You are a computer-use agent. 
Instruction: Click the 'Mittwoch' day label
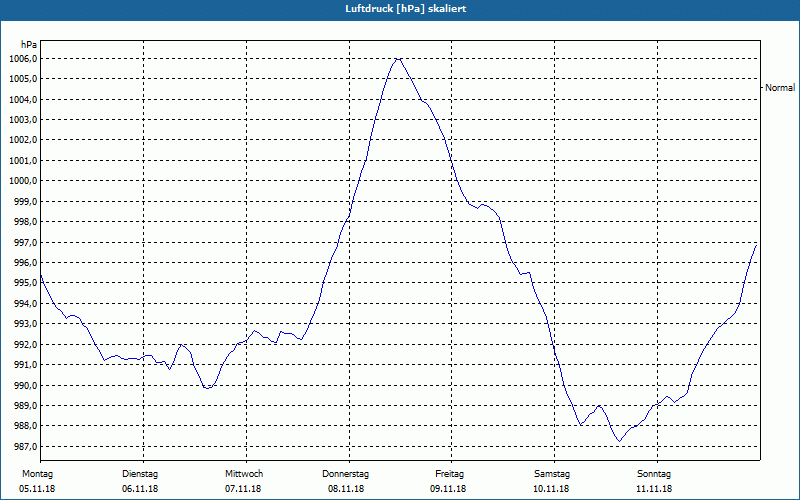click(x=244, y=474)
